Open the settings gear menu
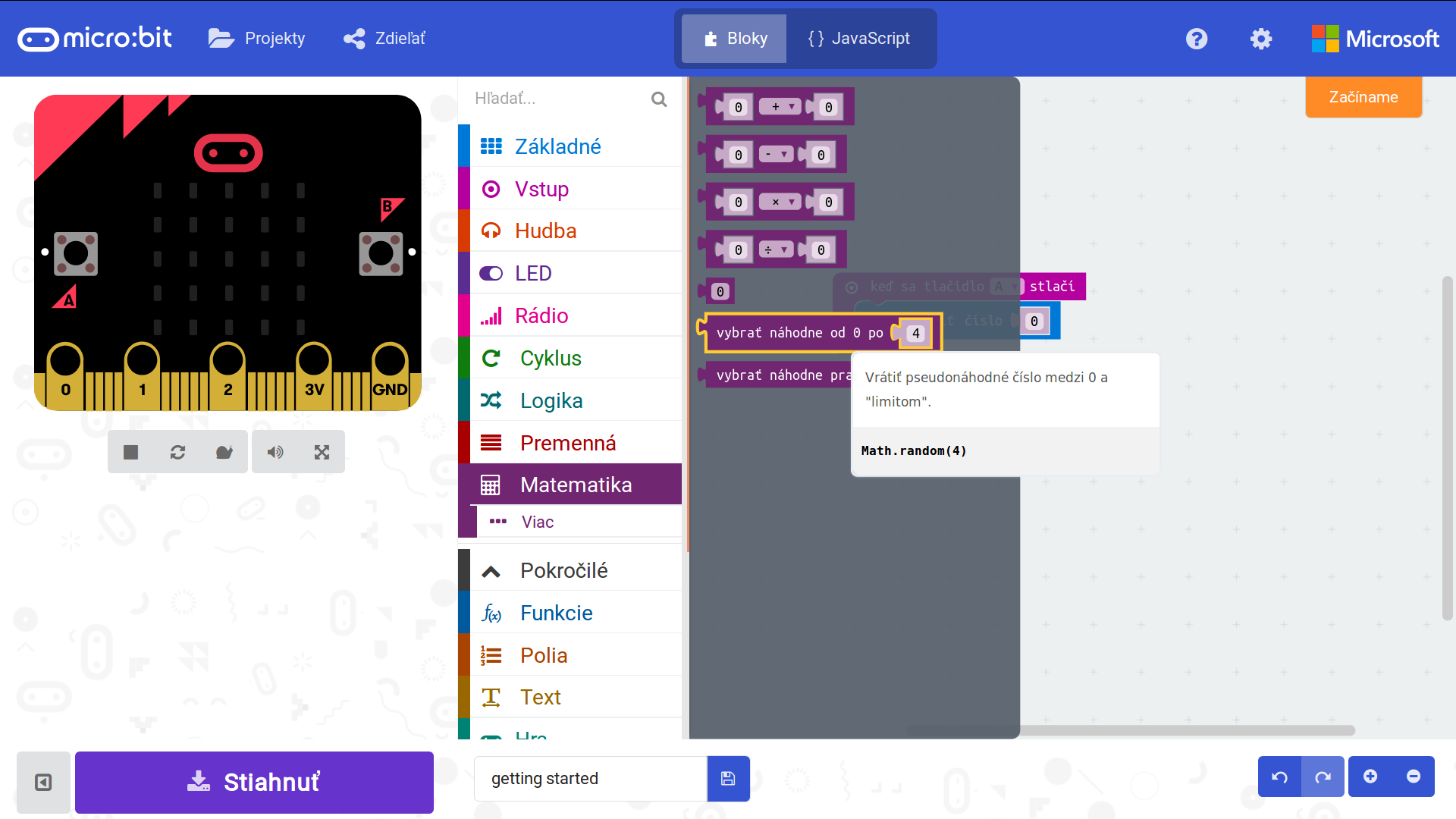The image size is (1456, 819). (1261, 39)
